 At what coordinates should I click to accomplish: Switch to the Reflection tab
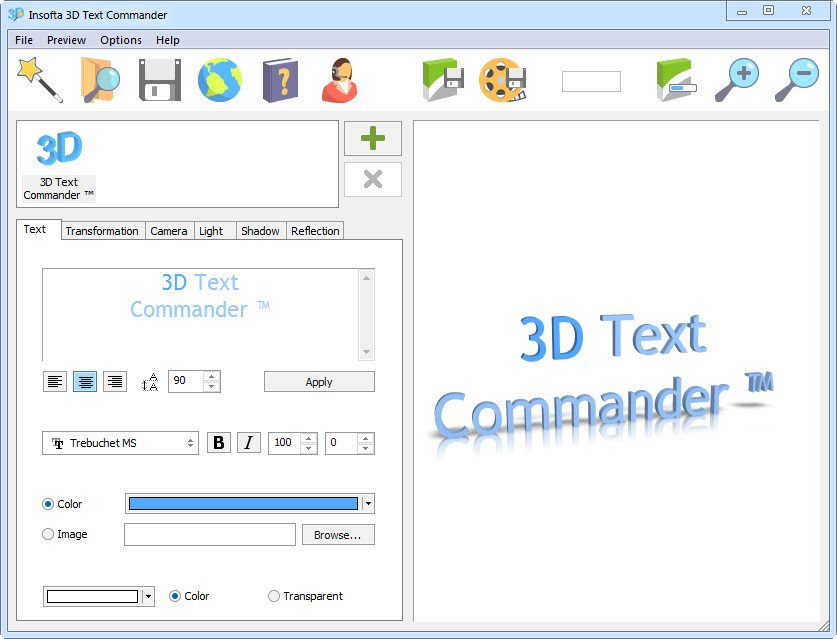tap(315, 231)
